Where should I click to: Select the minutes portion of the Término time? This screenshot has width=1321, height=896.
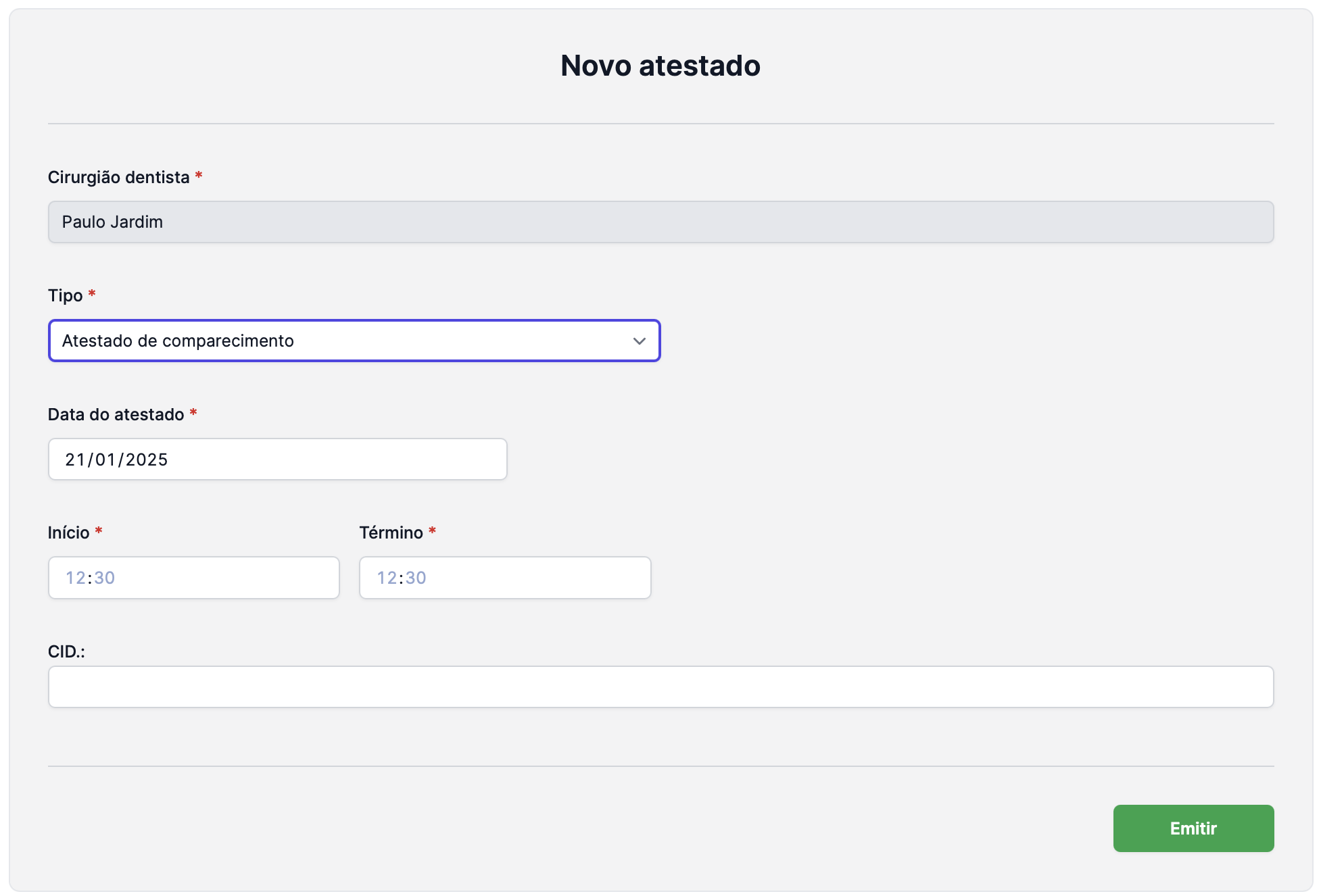(x=416, y=578)
